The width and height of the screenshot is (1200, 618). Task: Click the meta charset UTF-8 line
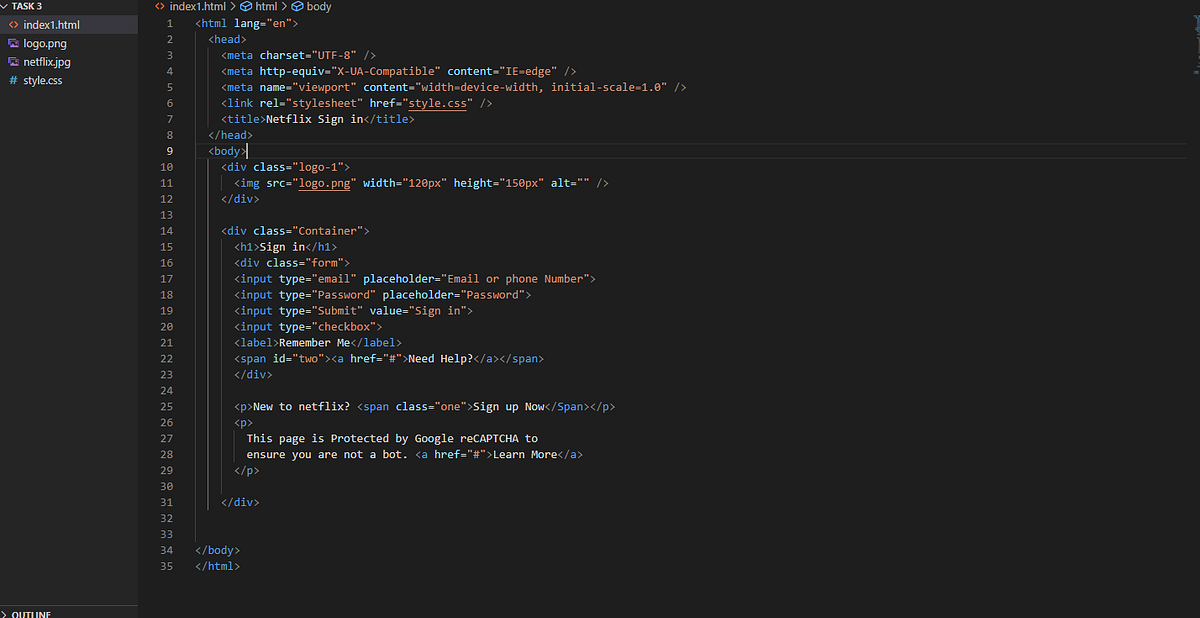(x=299, y=55)
